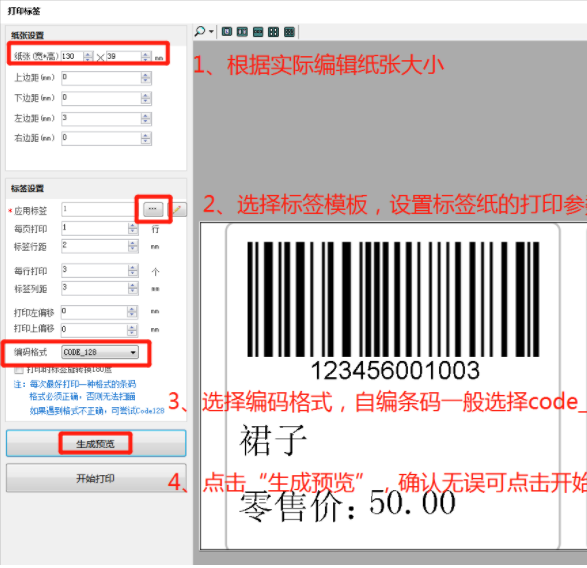This screenshot has width=587, height=568.
Task: Click the product name 裙子 in preview
Action: tap(273, 440)
